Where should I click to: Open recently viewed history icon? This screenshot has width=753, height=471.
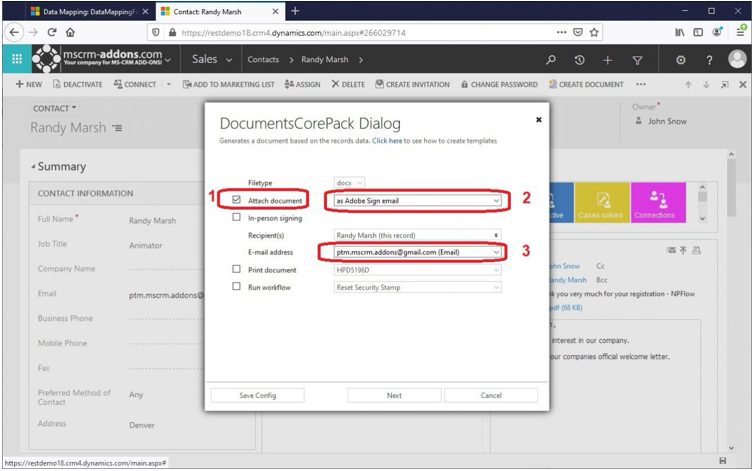(579, 60)
